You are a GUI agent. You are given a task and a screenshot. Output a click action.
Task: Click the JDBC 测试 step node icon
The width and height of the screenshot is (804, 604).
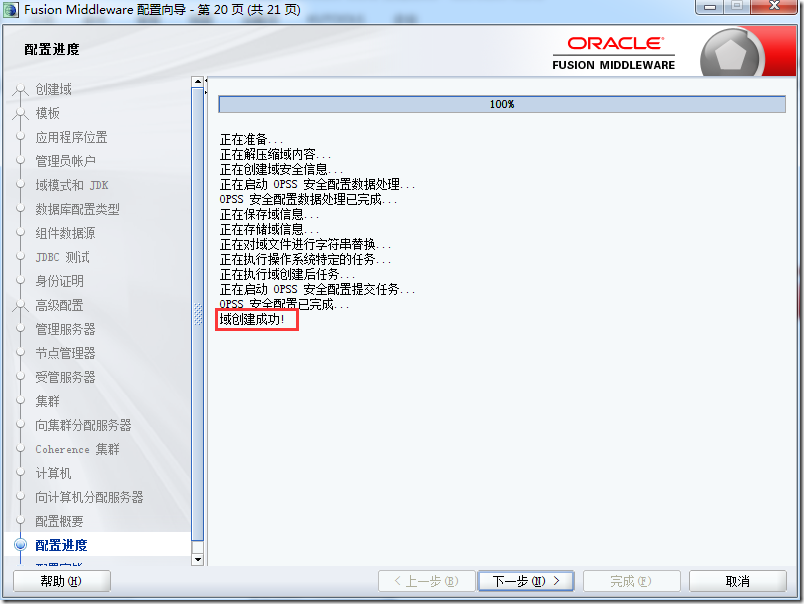pos(21,256)
